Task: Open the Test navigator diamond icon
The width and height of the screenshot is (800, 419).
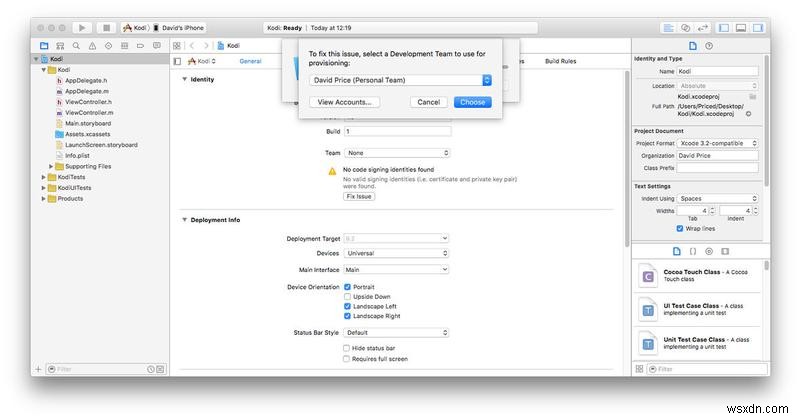Action: [108, 45]
